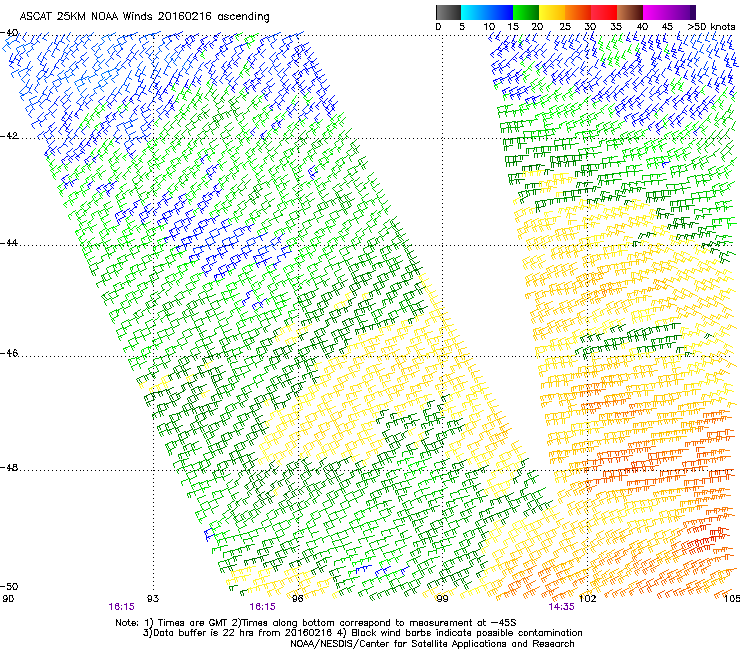This screenshot has width=740, height=650.
Task: Click the orange 25-30 knots color swatch
Action: tap(578, 12)
